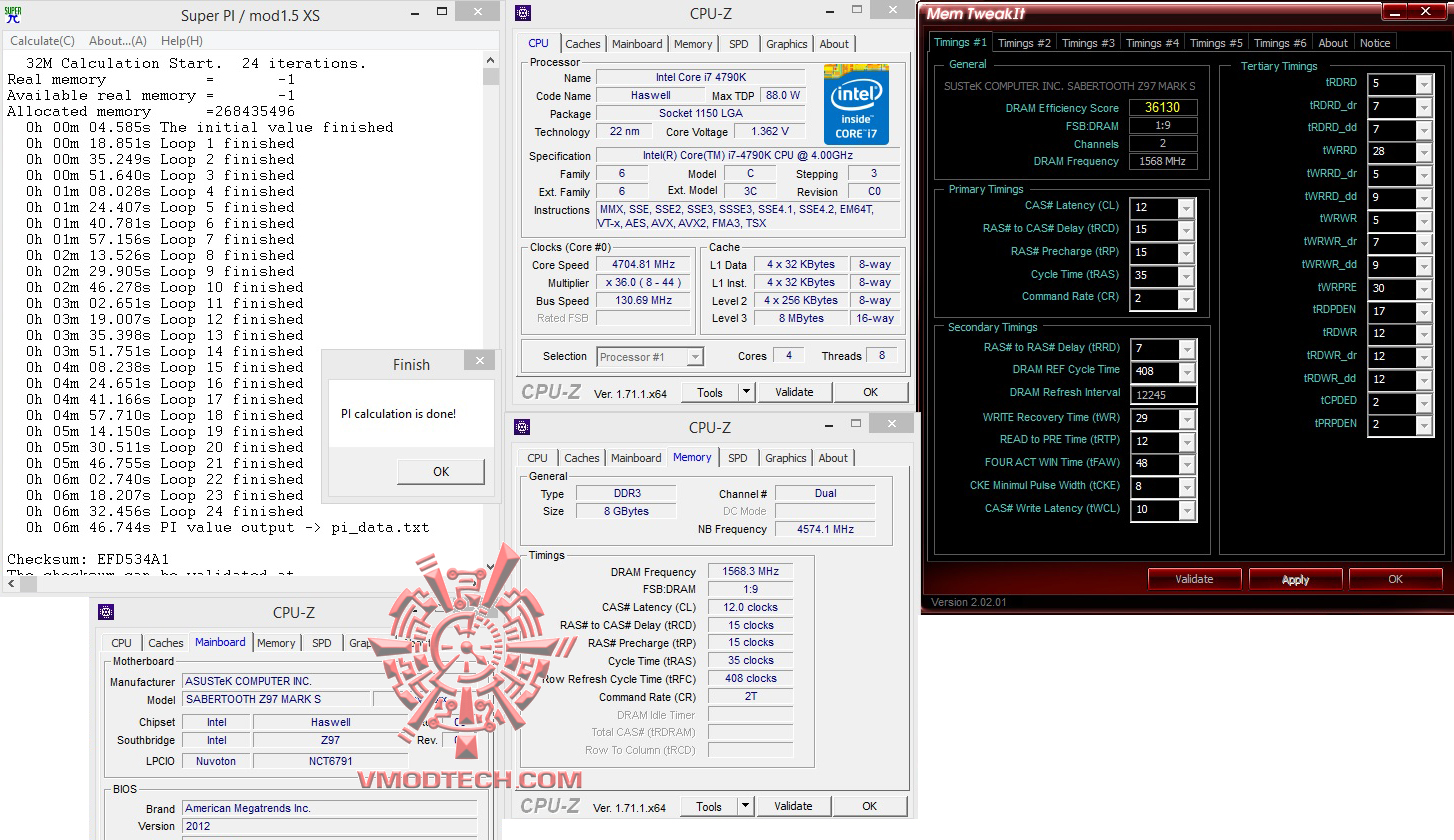This screenshot has height=840, width=1454.
Task: Click the OK button in Mem TweakIt
Action: click(x=1395, y=579)
